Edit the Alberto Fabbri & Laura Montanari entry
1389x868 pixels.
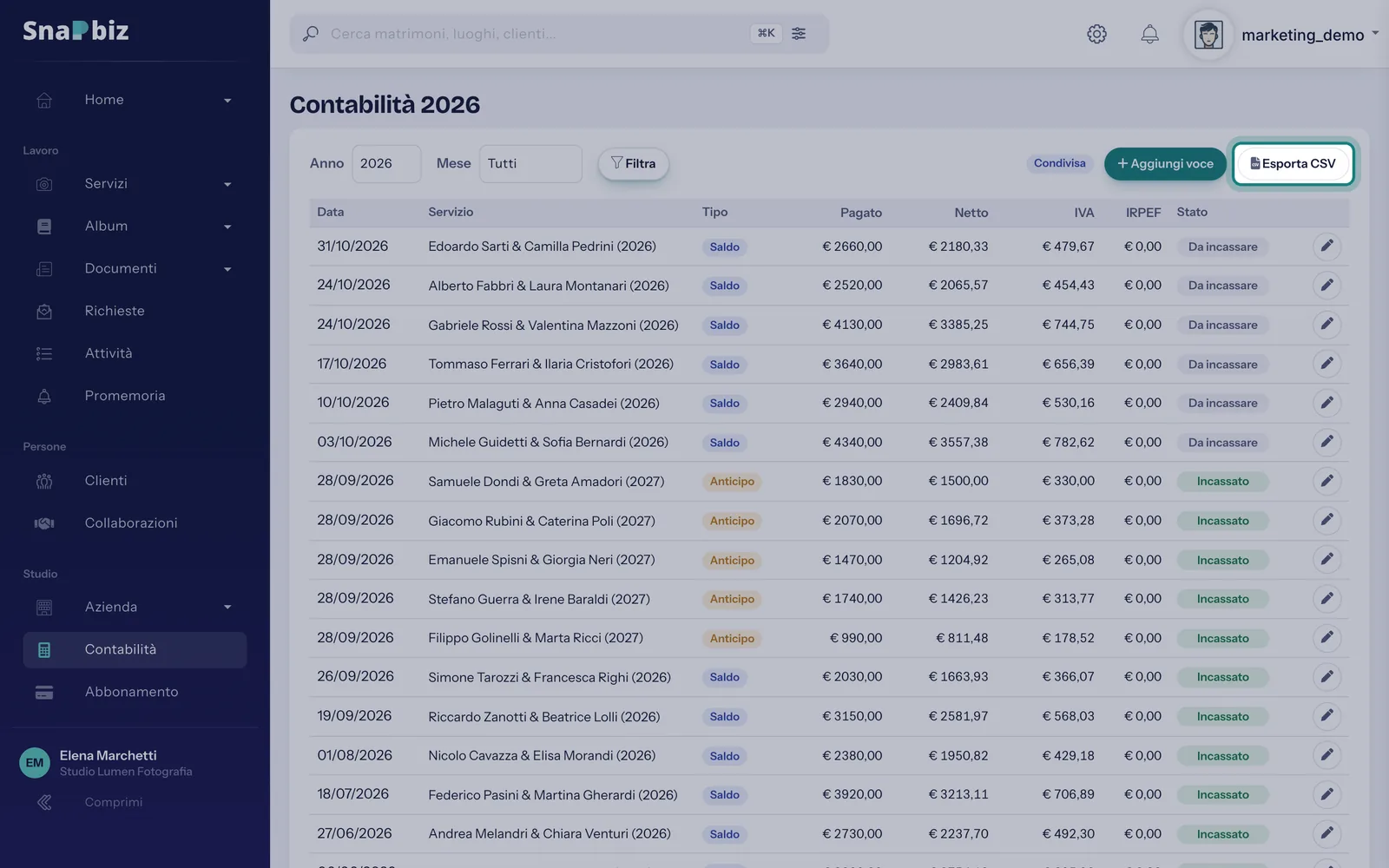(x=1326, y=285)
